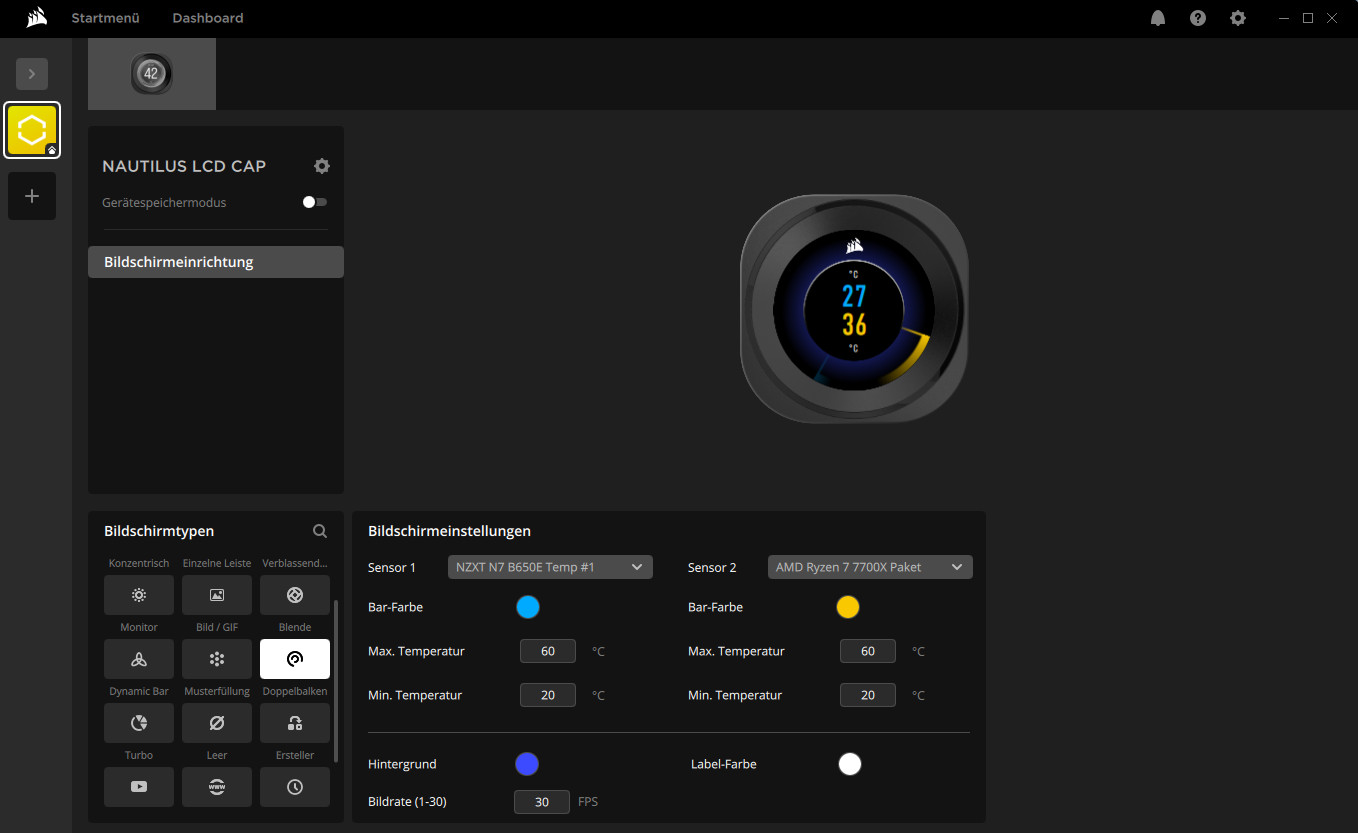Open the Bildschirmeinrichtung section
1358x833 pixels.
click(x=216, y=262)
